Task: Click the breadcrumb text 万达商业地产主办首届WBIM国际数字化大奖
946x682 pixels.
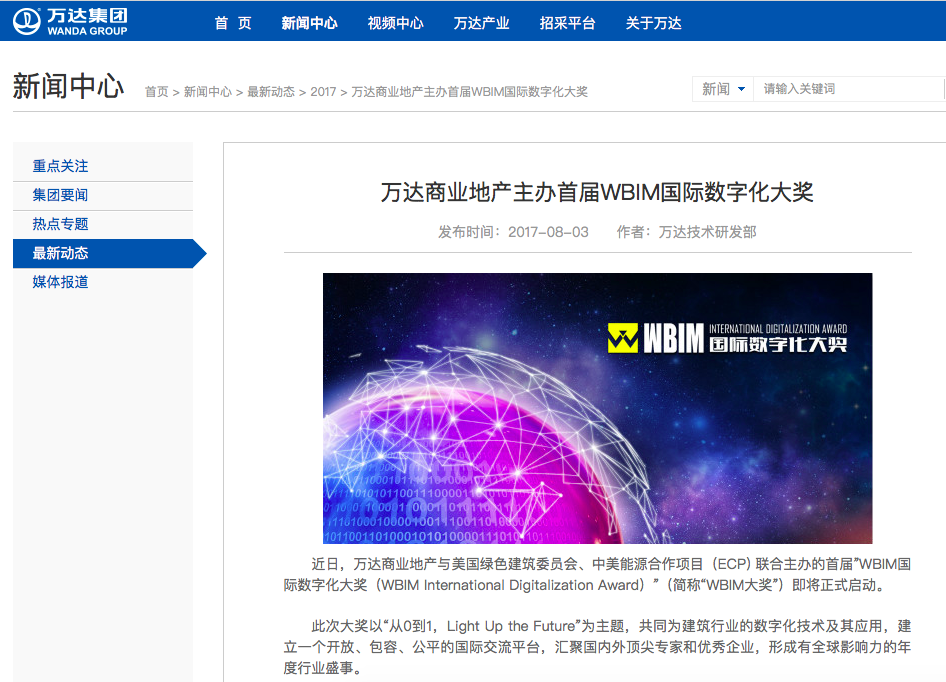Action: tap(469, 92)
